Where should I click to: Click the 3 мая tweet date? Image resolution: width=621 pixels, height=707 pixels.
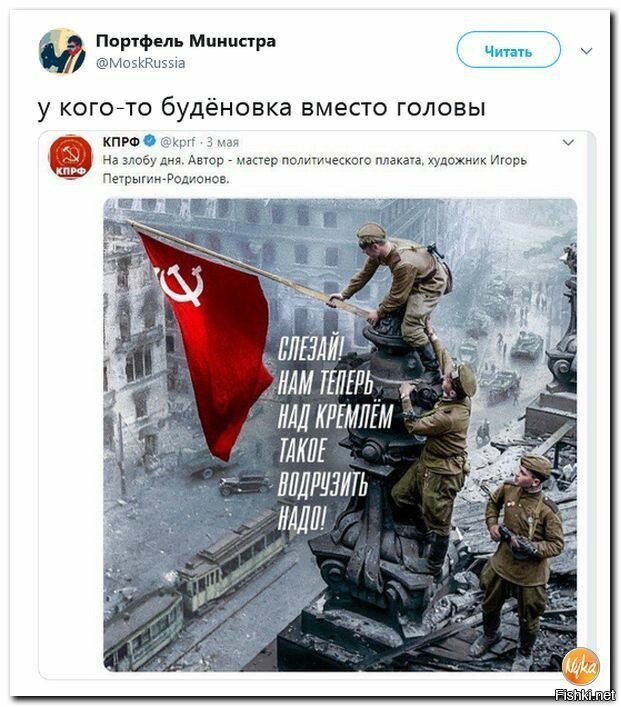tap(222, 142)
